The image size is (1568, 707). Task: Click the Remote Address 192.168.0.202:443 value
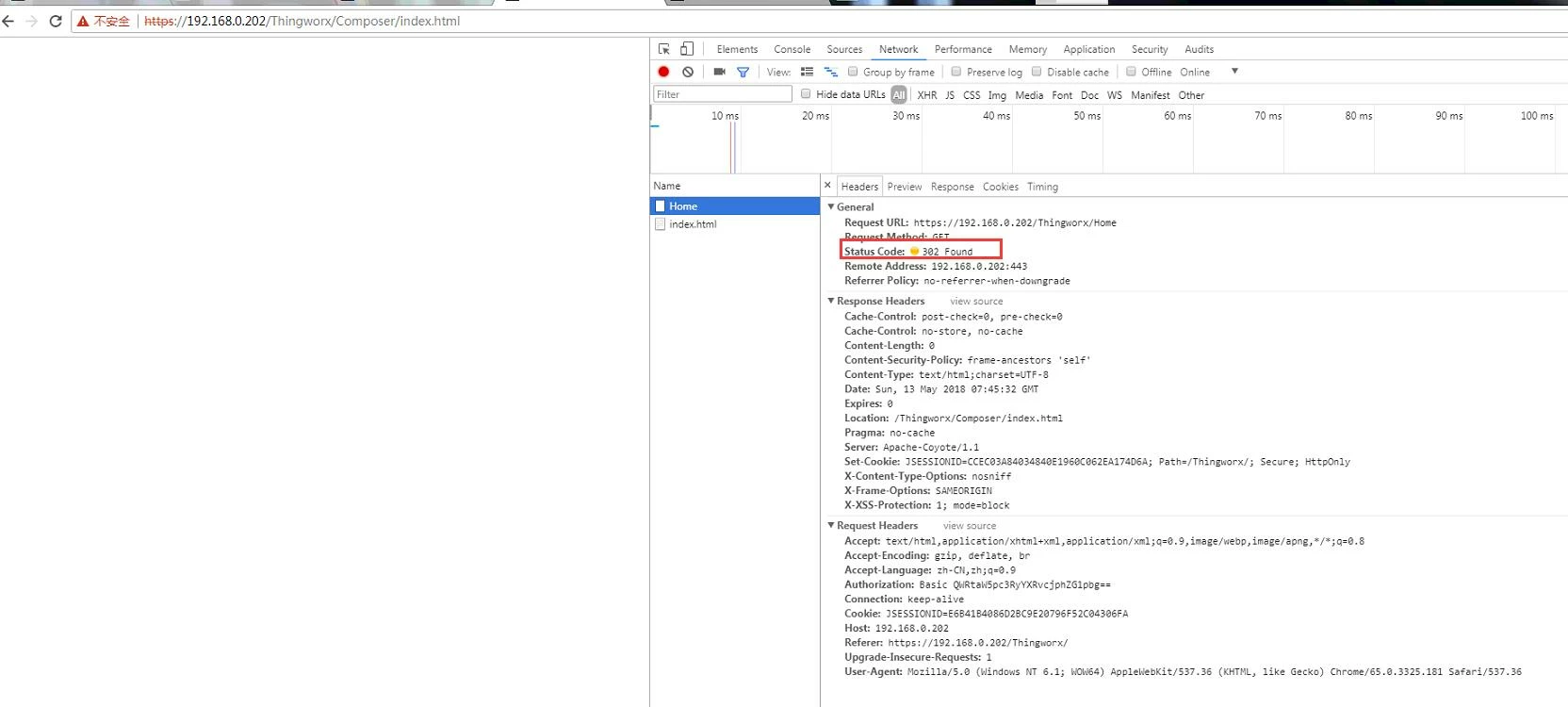(979, 267)
